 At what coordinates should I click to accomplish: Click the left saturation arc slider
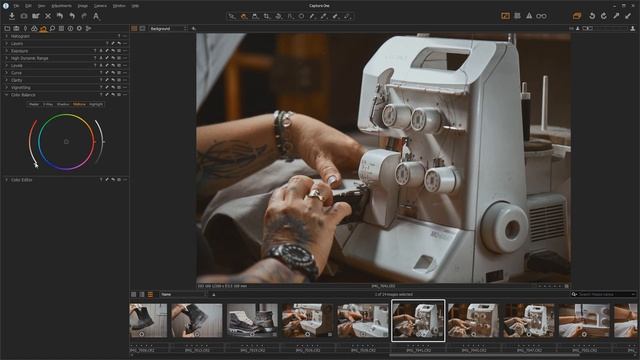[x=31, y=142]
